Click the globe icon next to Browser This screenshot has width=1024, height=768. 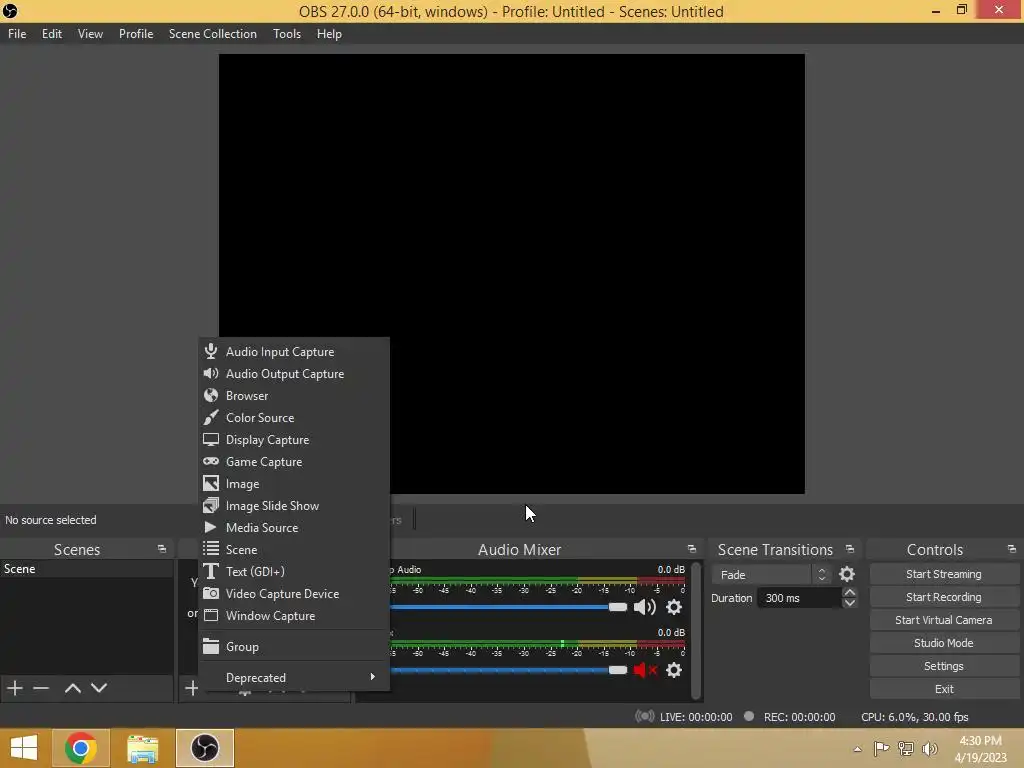(x=210, y=396)
